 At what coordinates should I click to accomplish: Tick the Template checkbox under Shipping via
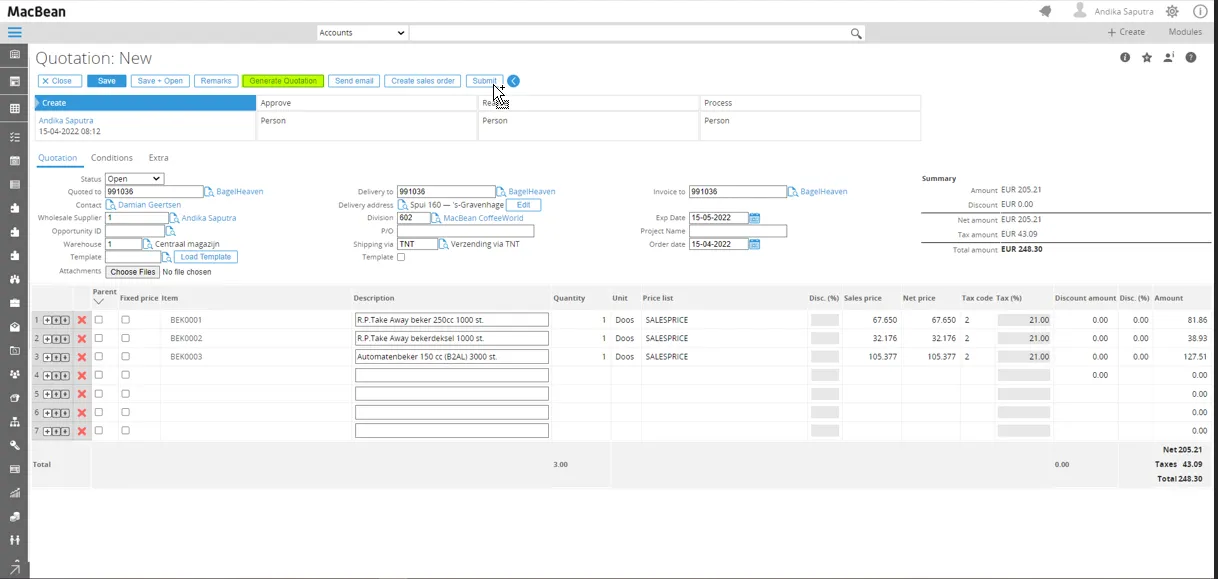(401, 257)
